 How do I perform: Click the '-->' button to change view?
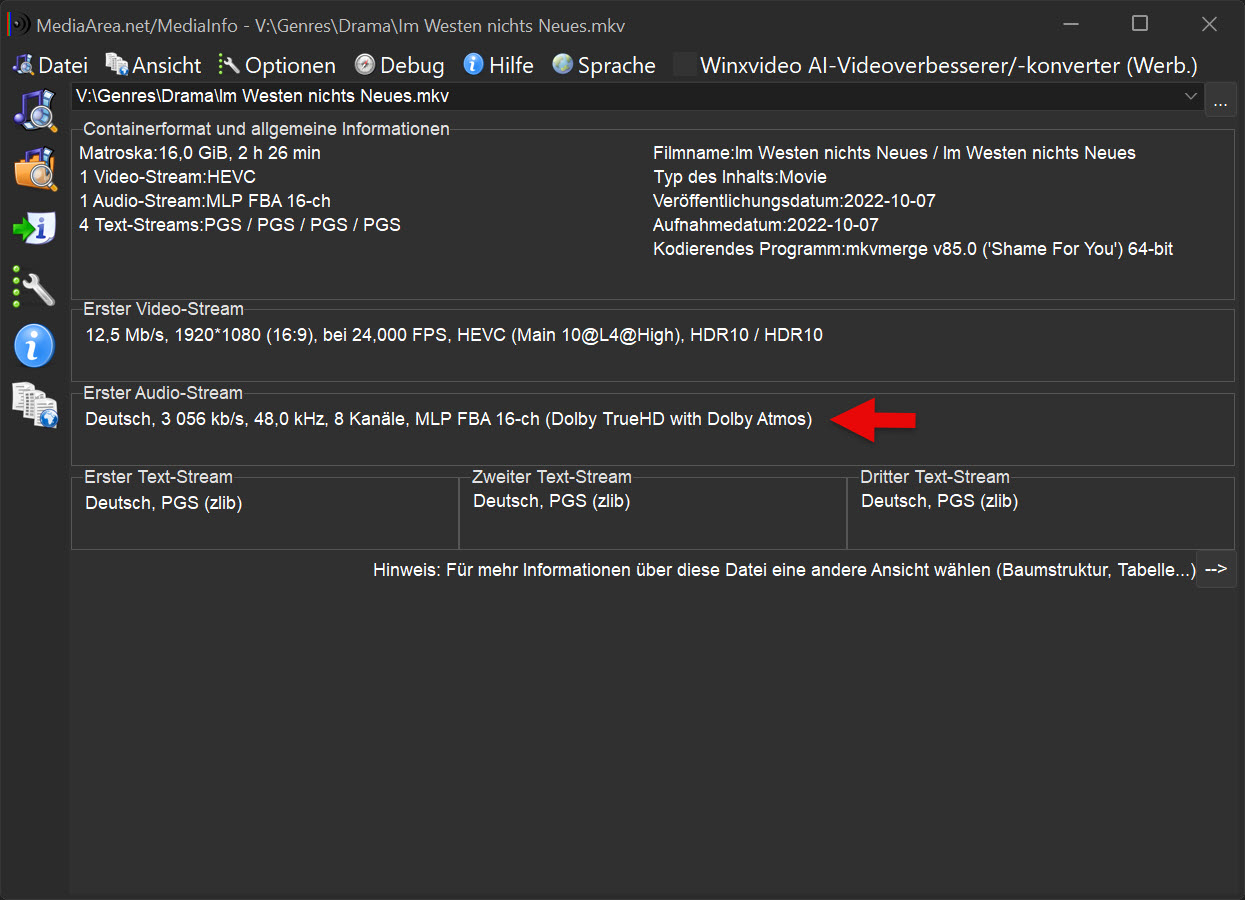[1216, 569]
